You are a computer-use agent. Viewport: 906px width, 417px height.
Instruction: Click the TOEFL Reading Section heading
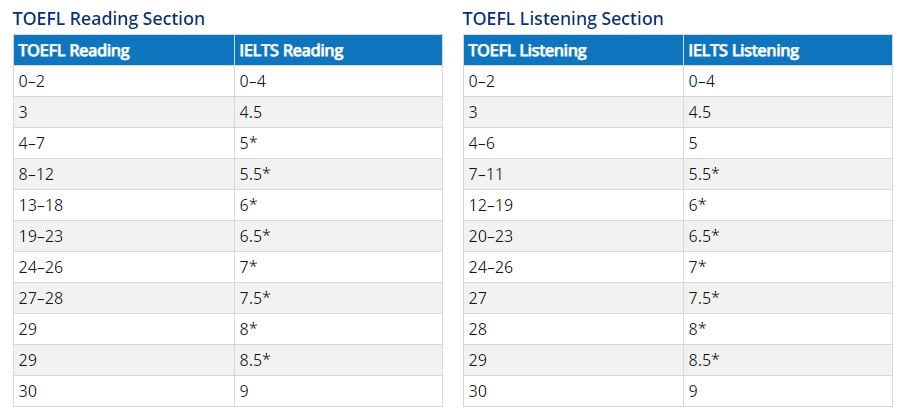(x=109, y=18)
